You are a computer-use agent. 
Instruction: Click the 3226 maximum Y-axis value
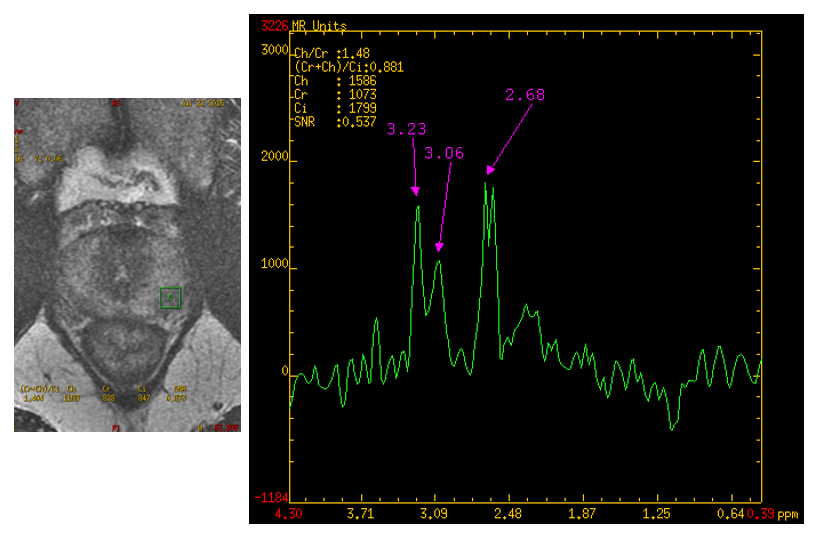[x=274, y=22]
